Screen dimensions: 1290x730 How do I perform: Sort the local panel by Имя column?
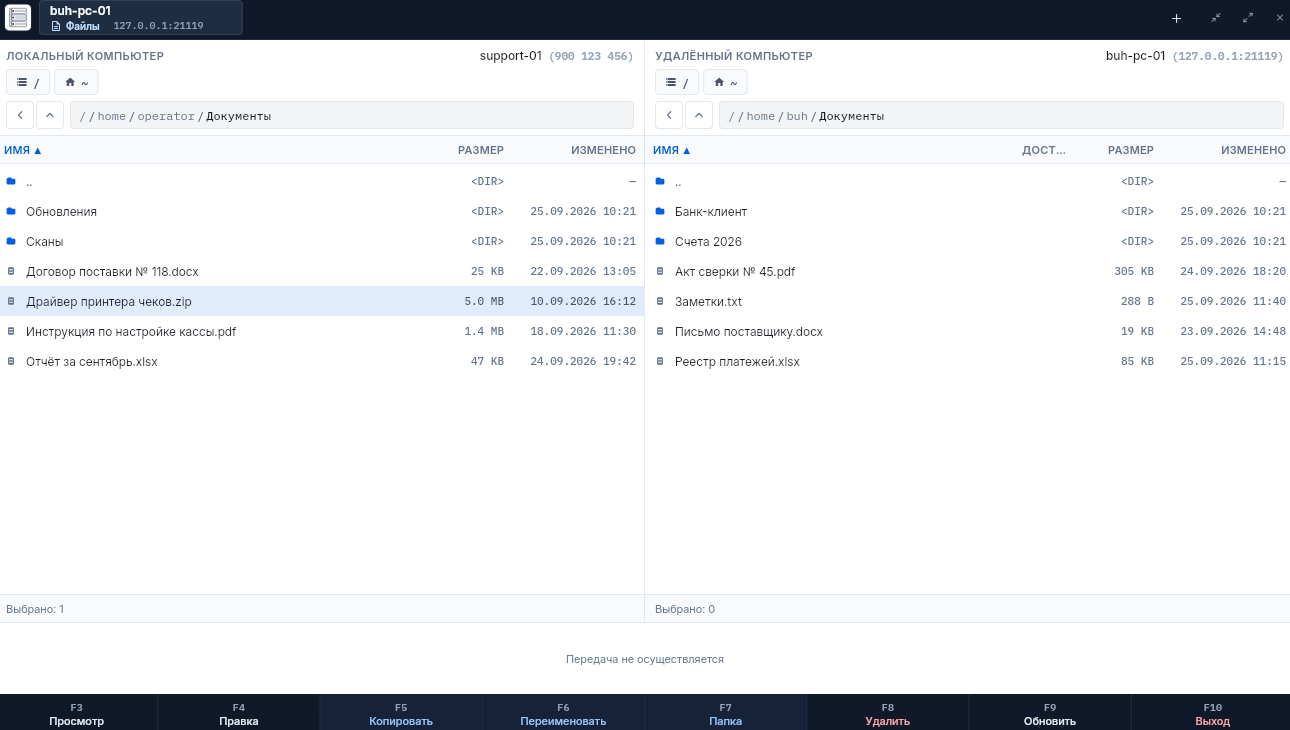point(23,150)
